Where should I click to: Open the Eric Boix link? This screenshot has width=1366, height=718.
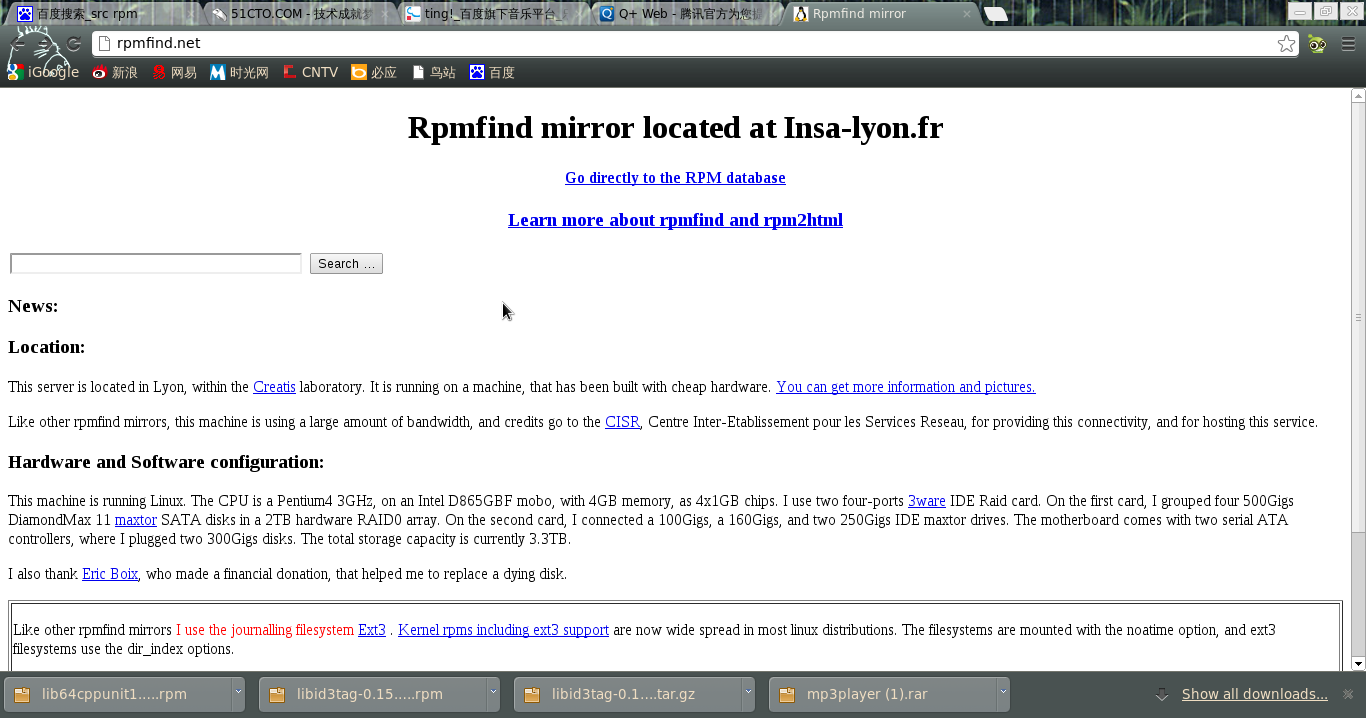(110, 574)
